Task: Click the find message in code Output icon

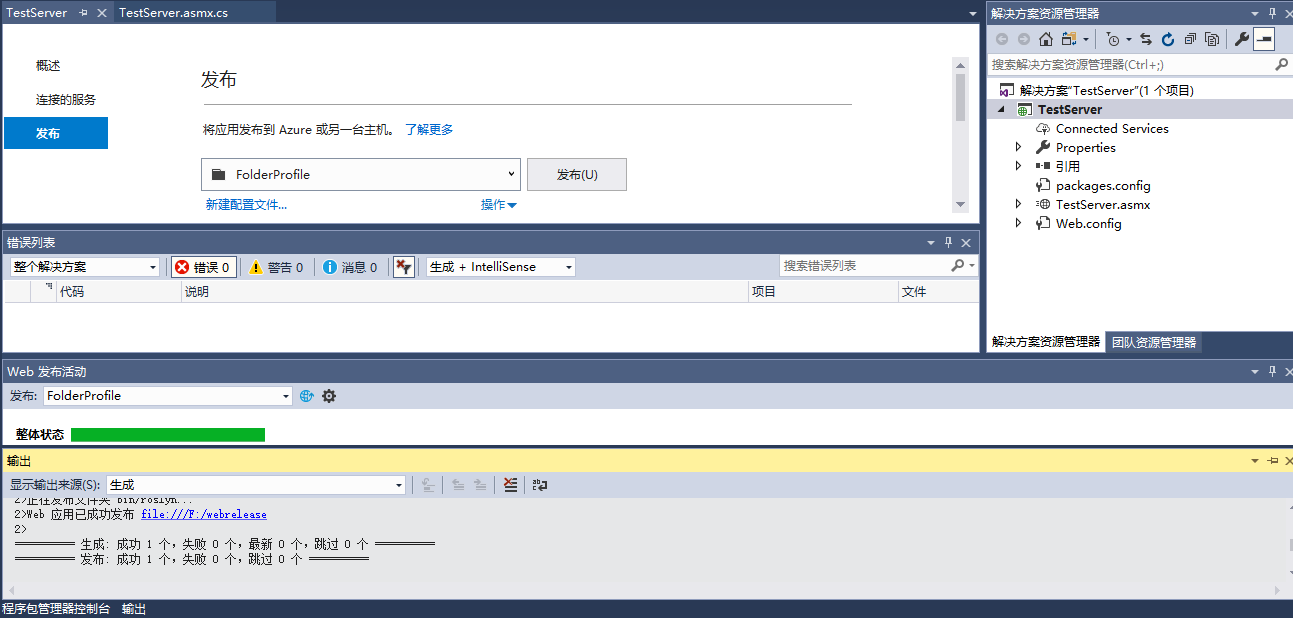Action: tap(427, 485)
